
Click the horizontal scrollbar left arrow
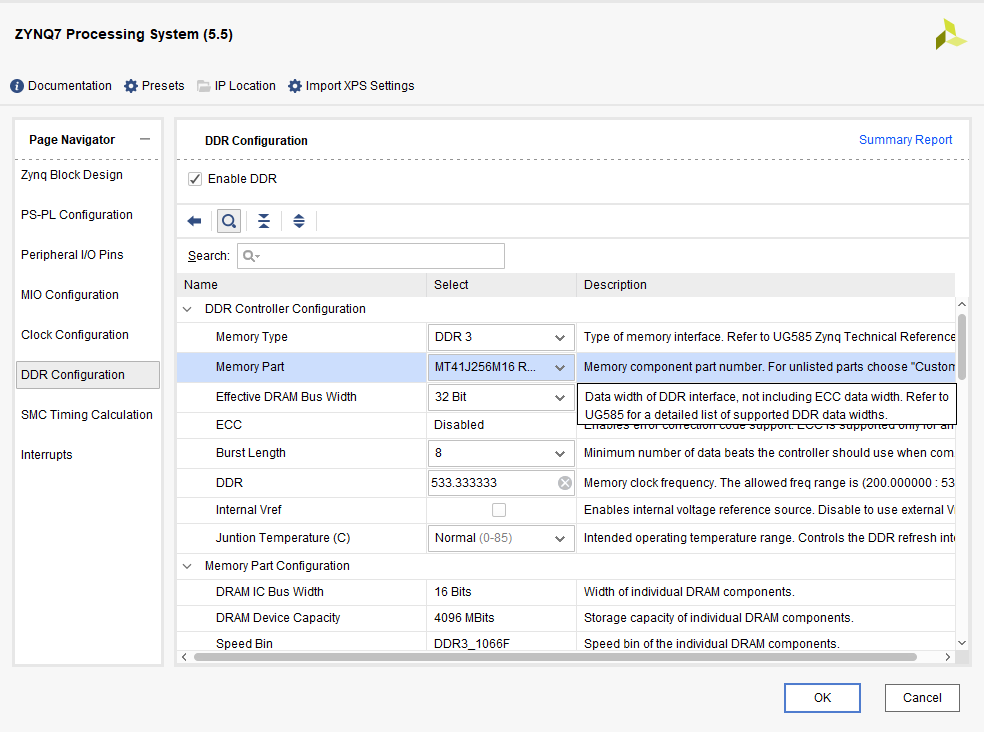(x=184, y=657)
